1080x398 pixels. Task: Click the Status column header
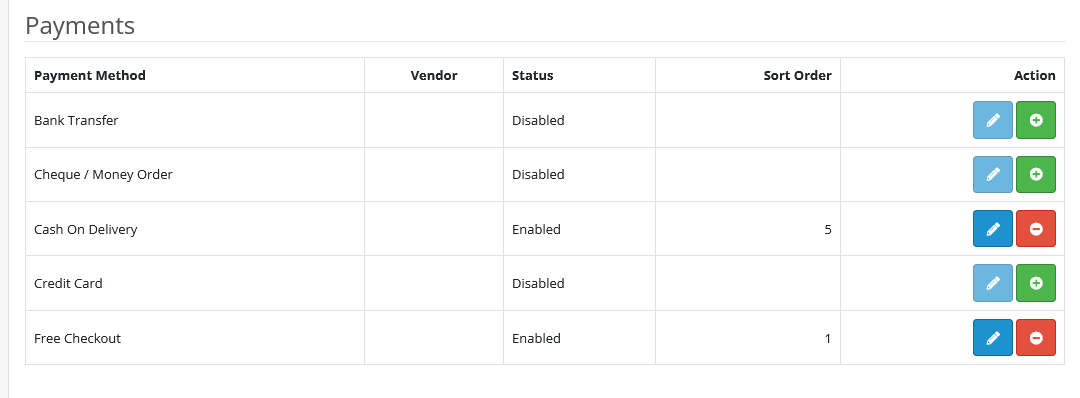coord(532,76)
